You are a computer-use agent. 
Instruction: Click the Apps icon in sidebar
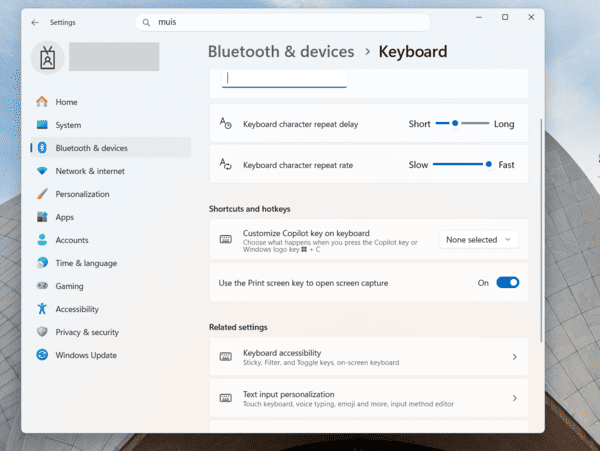pos(42,217)
